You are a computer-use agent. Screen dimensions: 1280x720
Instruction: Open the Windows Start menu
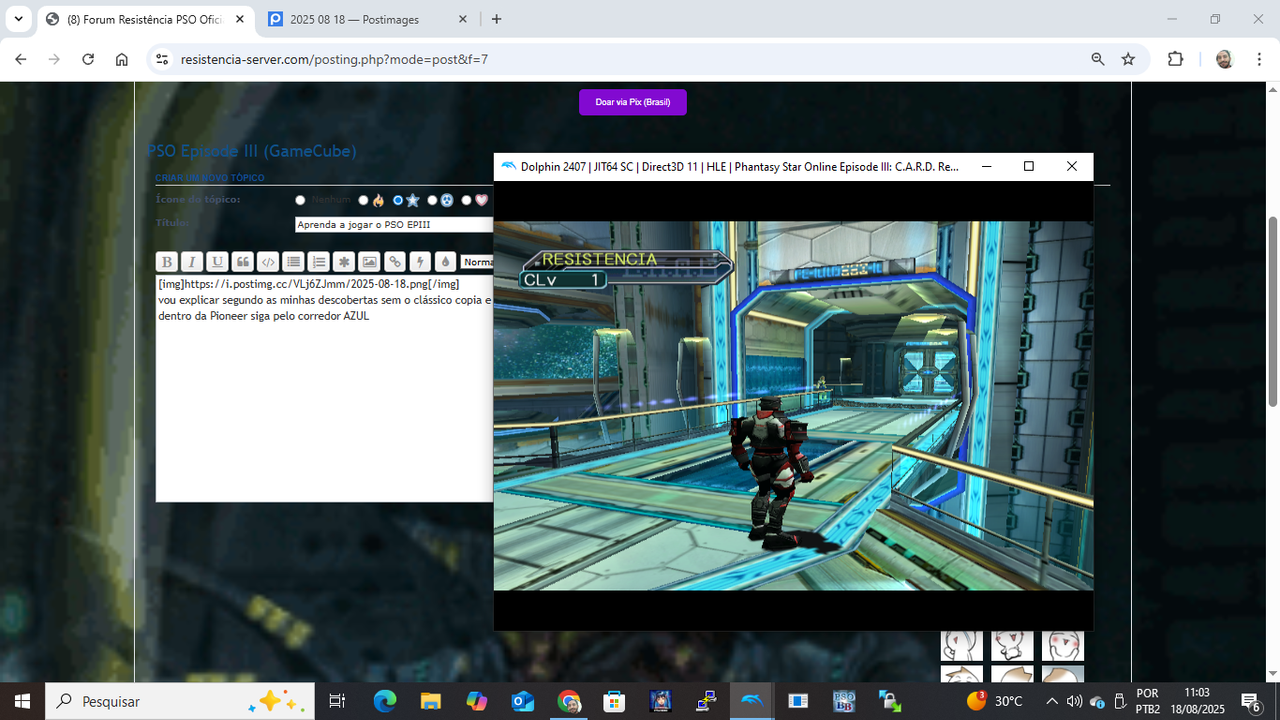22,701
